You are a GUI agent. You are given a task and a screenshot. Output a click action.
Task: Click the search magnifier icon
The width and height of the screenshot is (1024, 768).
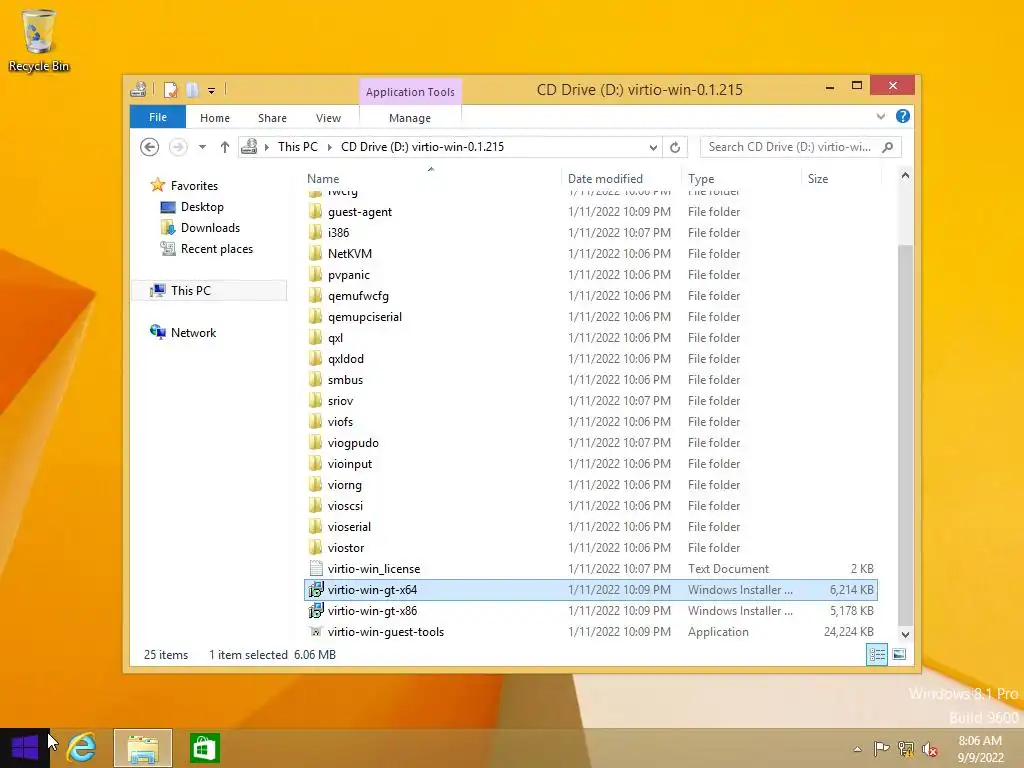[888, 147]
